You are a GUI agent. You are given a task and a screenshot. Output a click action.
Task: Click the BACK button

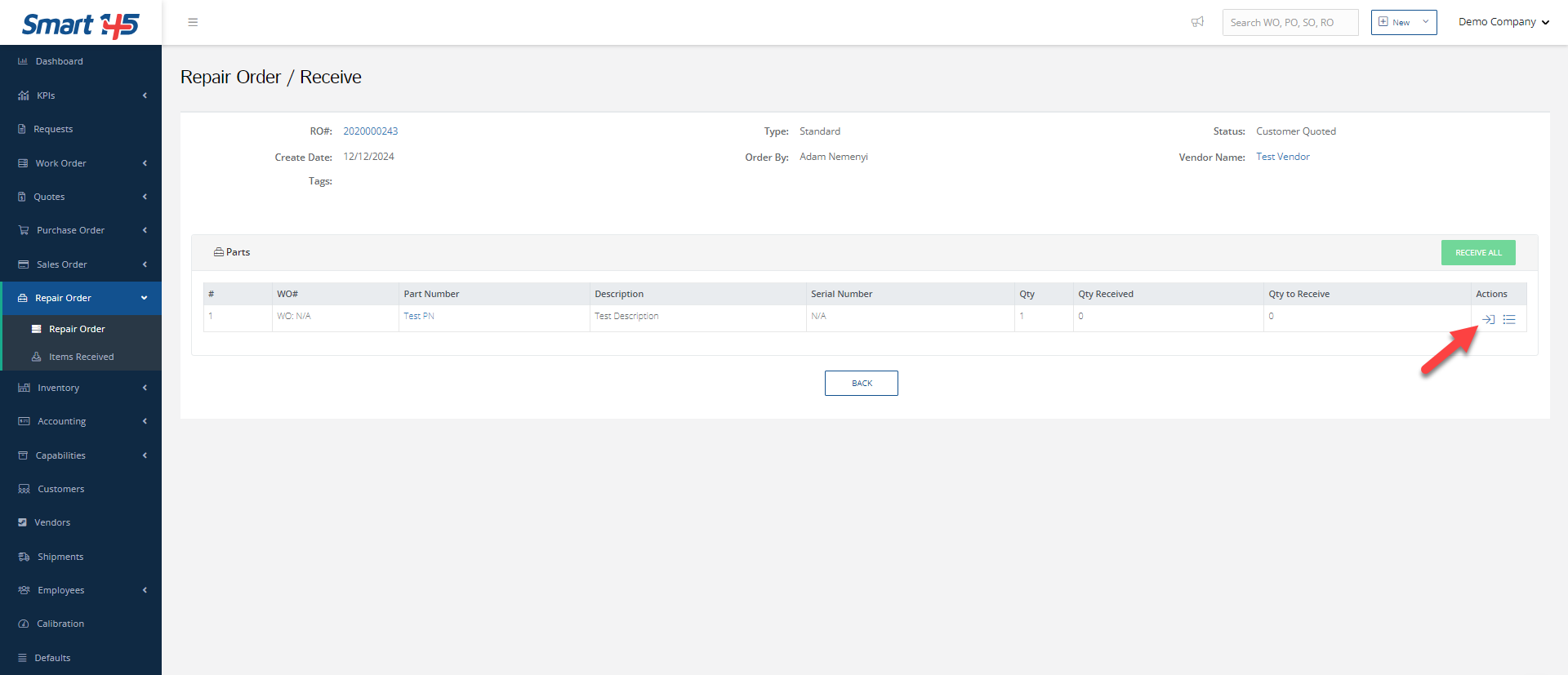[x=862, y=383]
